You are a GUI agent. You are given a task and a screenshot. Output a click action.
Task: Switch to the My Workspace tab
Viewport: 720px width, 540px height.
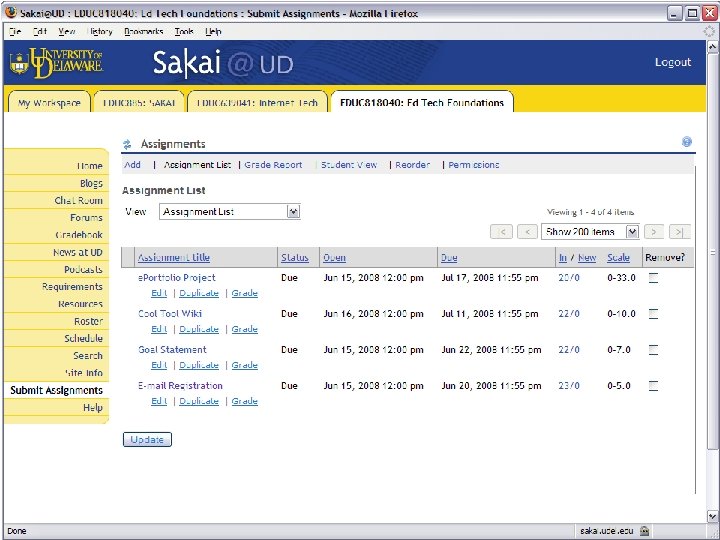click(x=49, y=102)
